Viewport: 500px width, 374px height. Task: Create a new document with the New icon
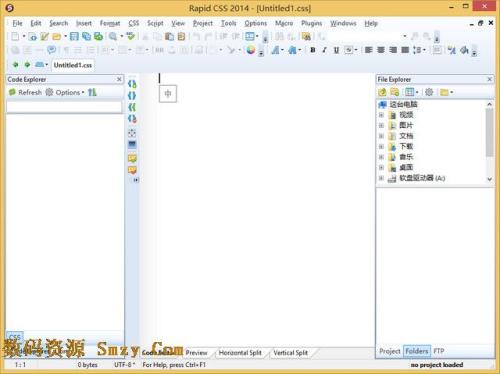15,36
